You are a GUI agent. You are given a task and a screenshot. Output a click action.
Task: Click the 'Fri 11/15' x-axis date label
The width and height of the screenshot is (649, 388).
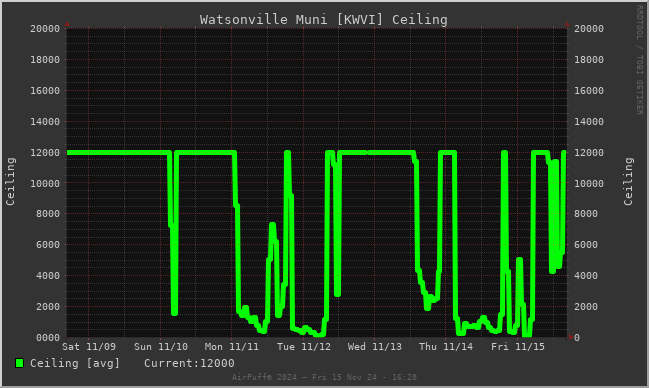pos(518,347)
